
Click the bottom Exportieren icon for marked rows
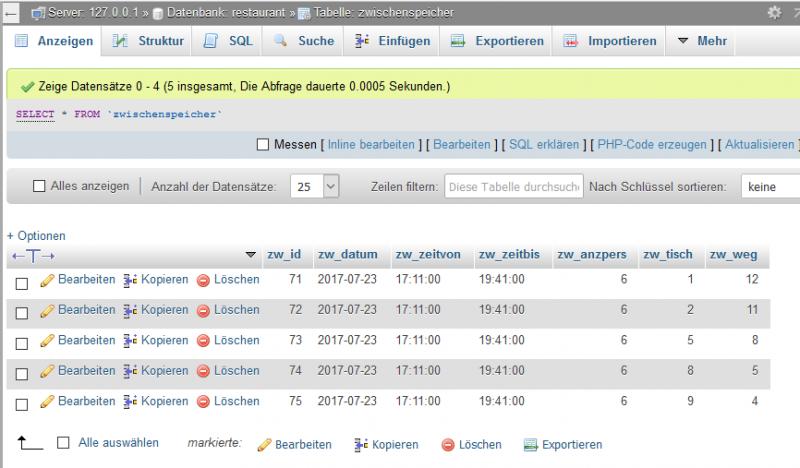coord(532,445)
